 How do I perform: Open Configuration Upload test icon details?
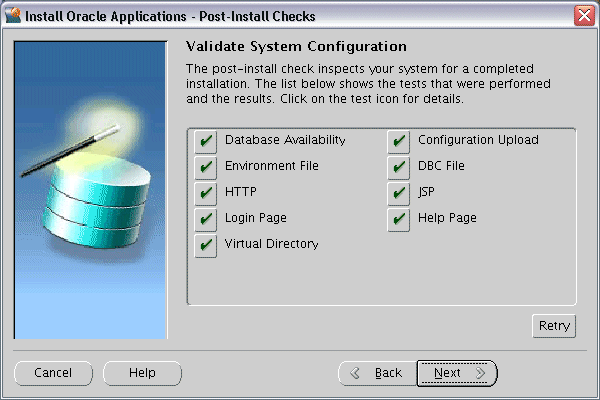[x=398, y=141]
